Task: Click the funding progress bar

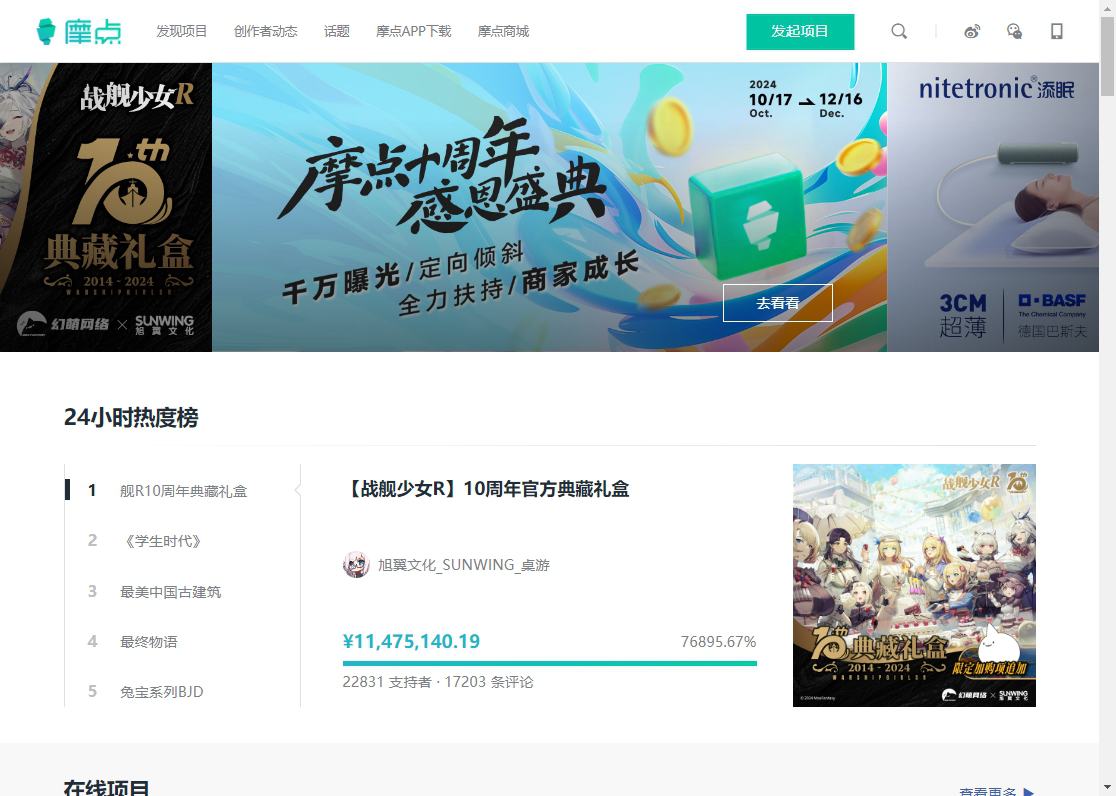Action: coord(549,664)
